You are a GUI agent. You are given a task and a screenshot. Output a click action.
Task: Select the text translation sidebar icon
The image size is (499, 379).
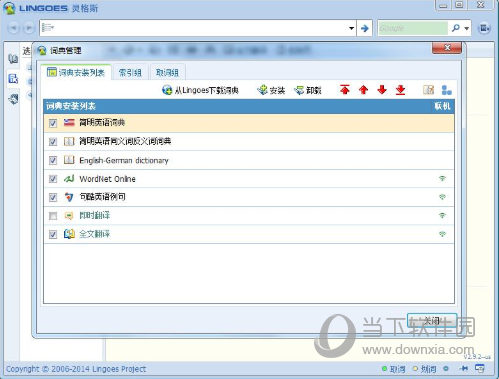pos(13,79)
